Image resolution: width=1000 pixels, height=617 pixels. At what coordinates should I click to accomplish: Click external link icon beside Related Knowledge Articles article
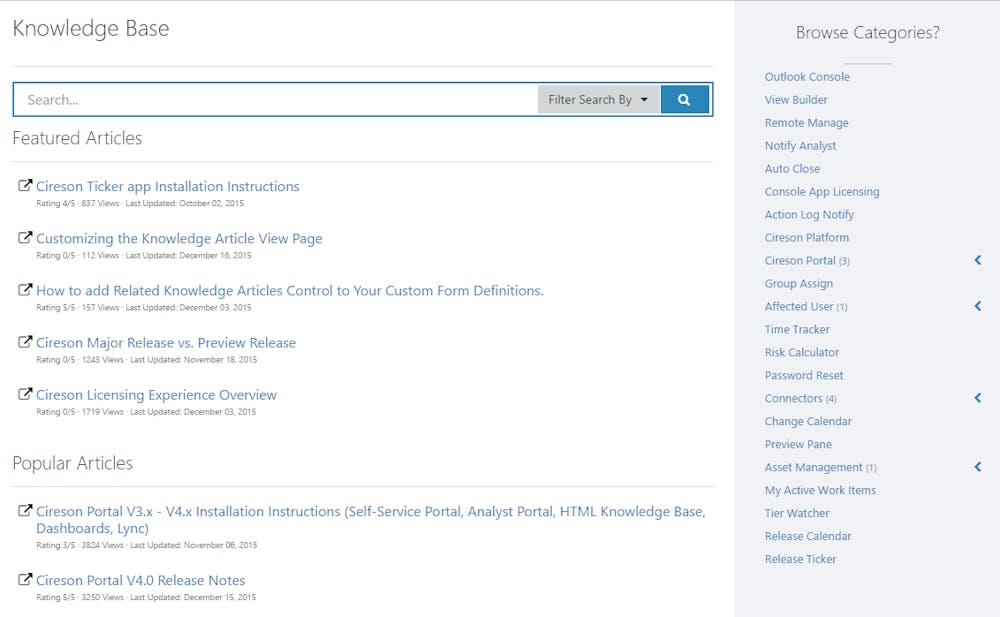coord(23,289)
